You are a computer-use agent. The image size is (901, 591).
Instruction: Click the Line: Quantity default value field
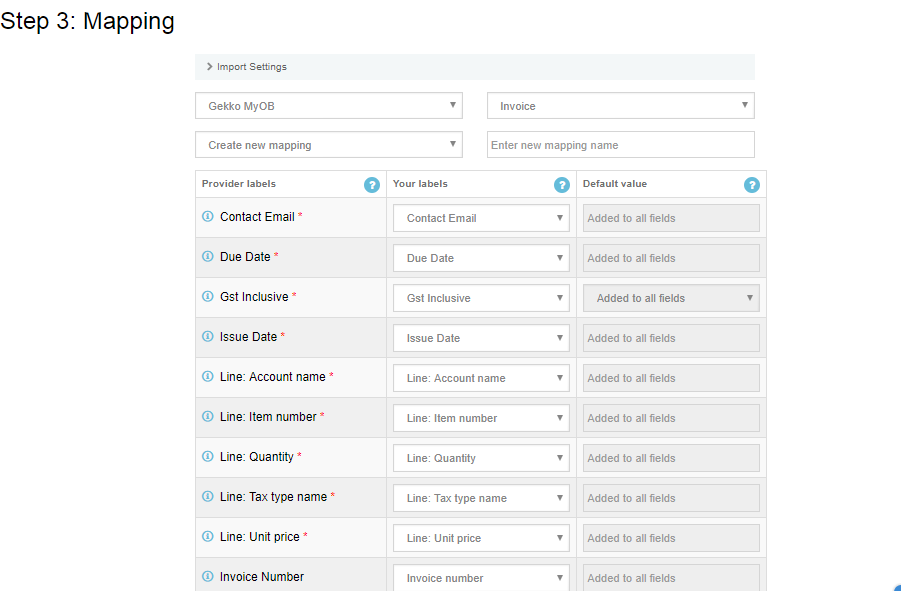(x=671, y=458)
